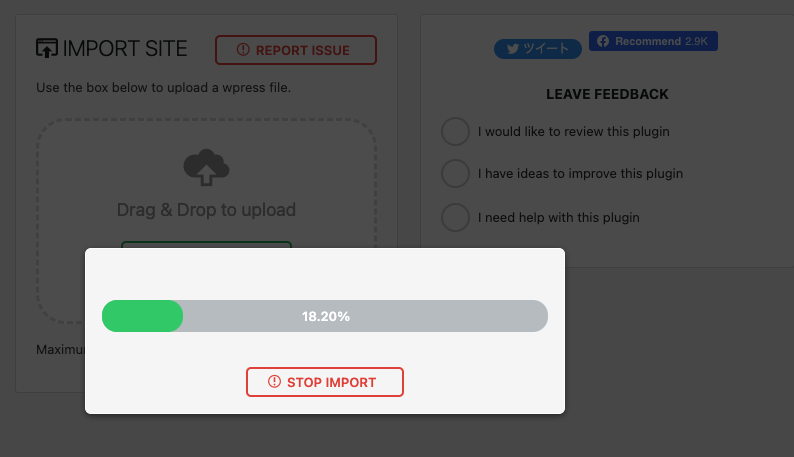Click the warning icon in Report Issue
The height and width of the screenshot is (457, 794).
(243, 50)
